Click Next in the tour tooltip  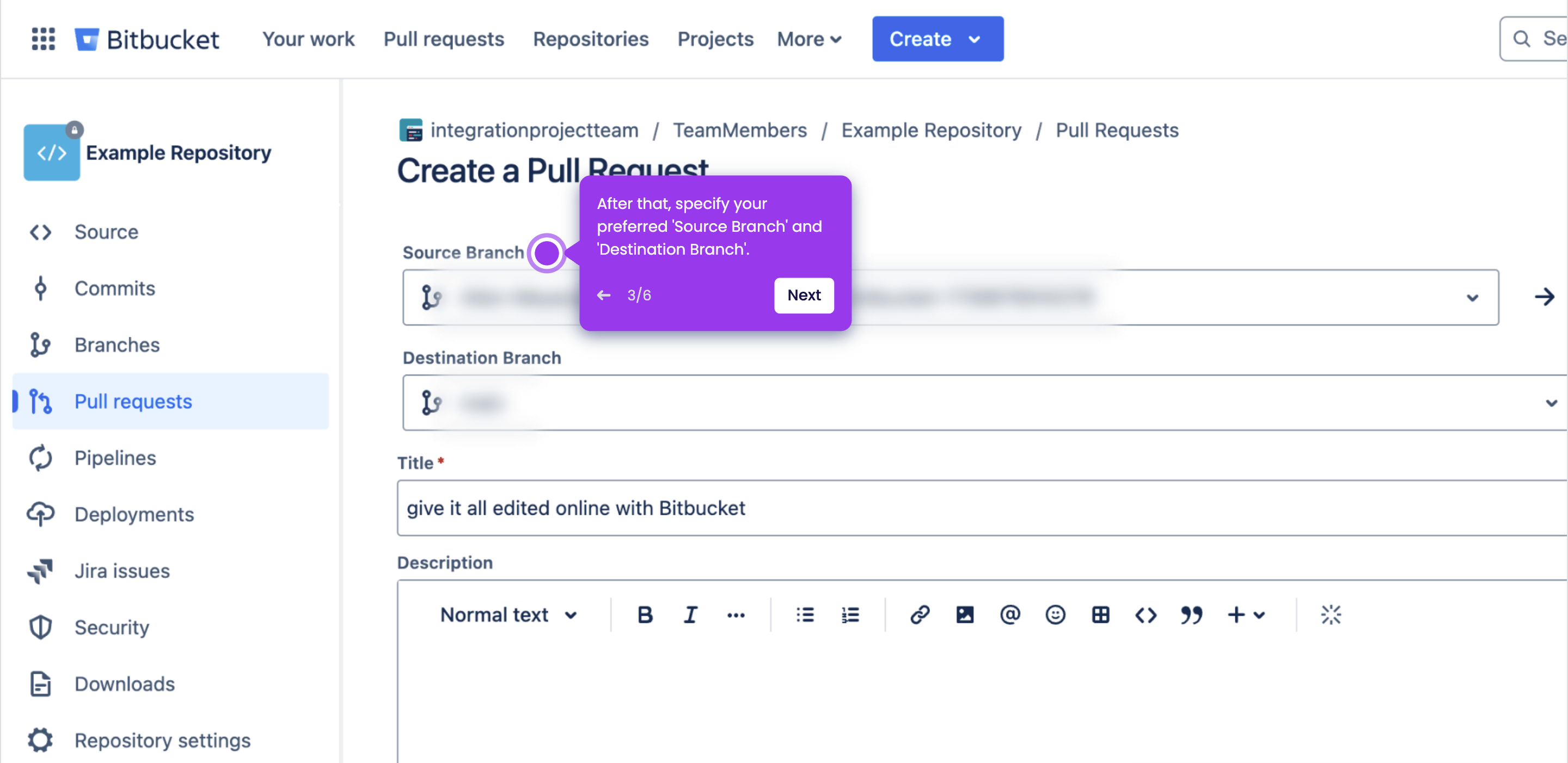point(804,296)
